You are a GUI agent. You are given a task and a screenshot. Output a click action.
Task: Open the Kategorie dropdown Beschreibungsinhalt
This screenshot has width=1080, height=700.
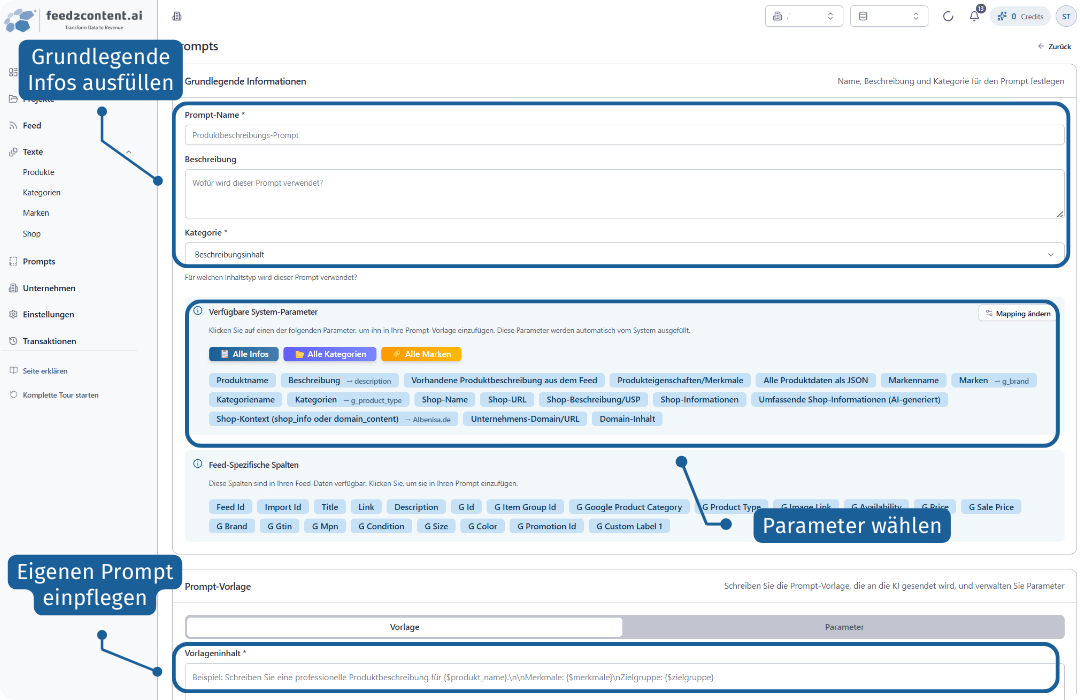pos(624,255)
